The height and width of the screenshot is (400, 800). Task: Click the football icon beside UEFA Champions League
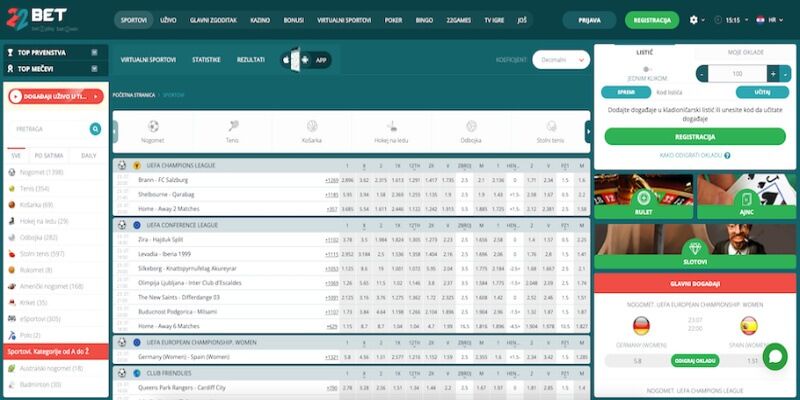tap(122, 165)
